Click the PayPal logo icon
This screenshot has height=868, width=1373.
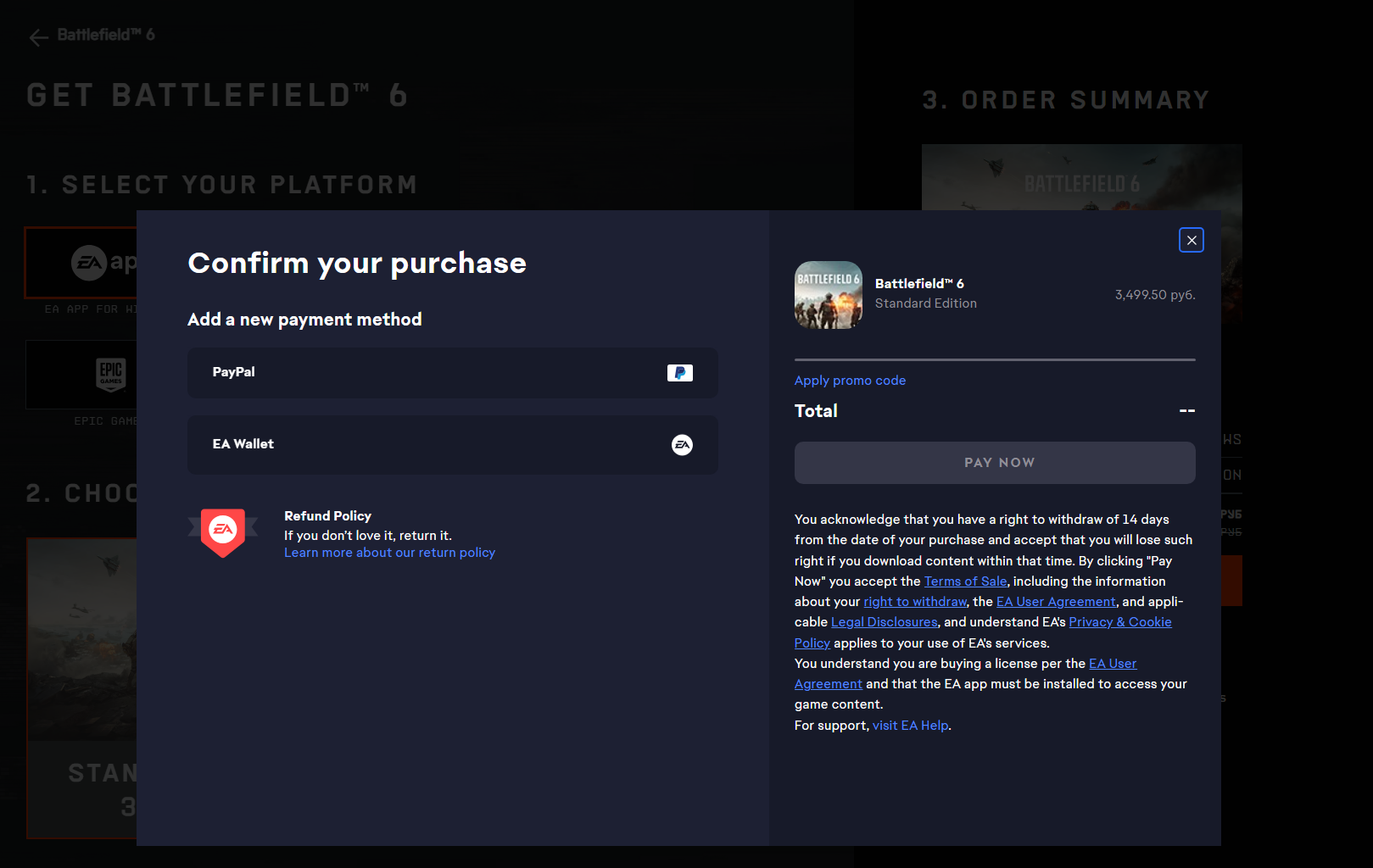point(680,373)
